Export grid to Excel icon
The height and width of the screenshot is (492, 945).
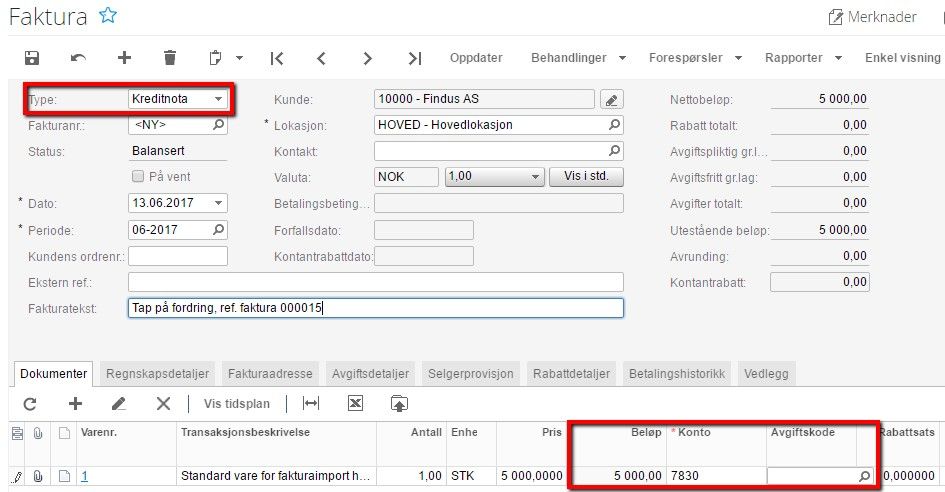tap(355, 403)
